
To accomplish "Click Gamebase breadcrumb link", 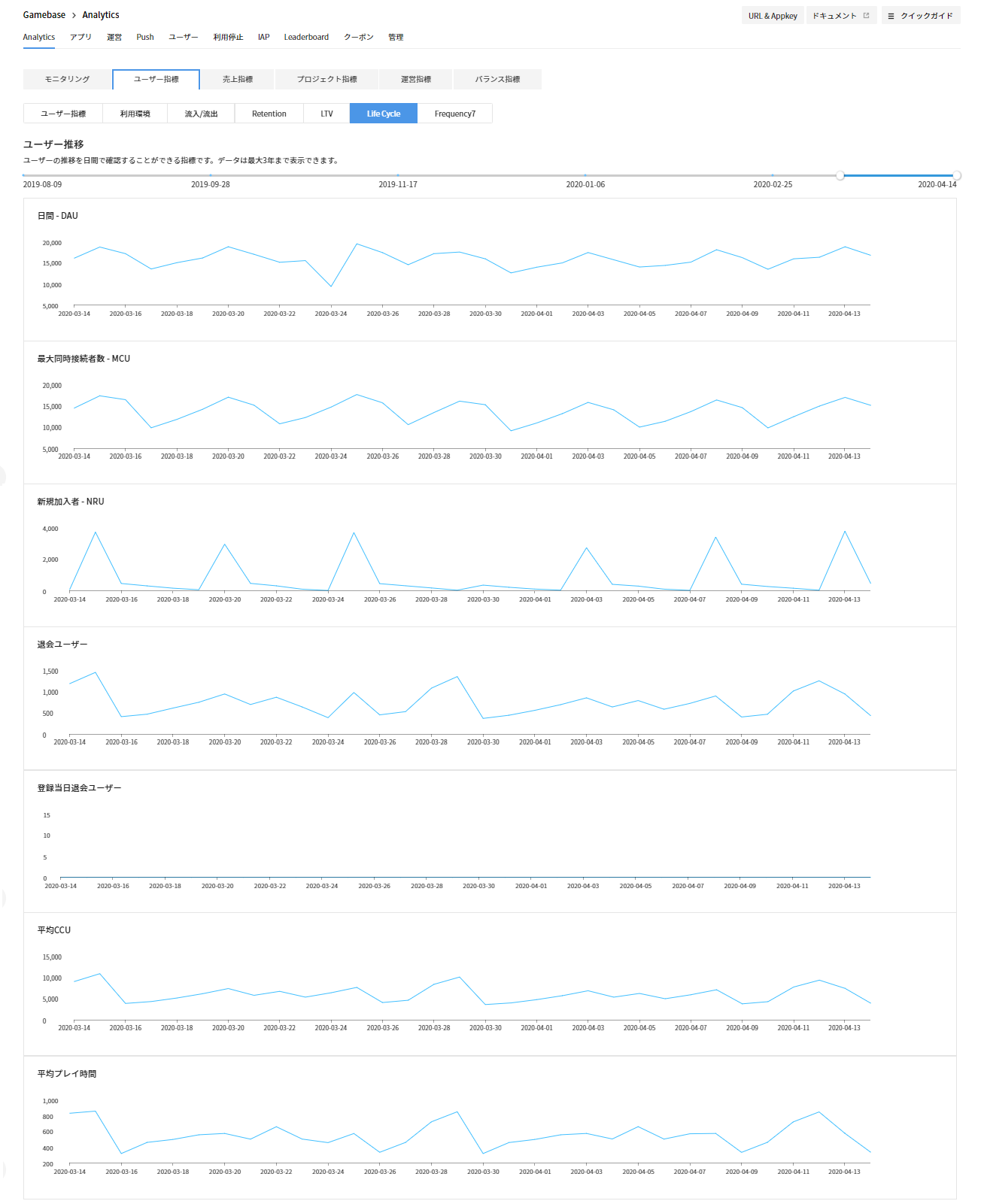I will tap(44, 15).
